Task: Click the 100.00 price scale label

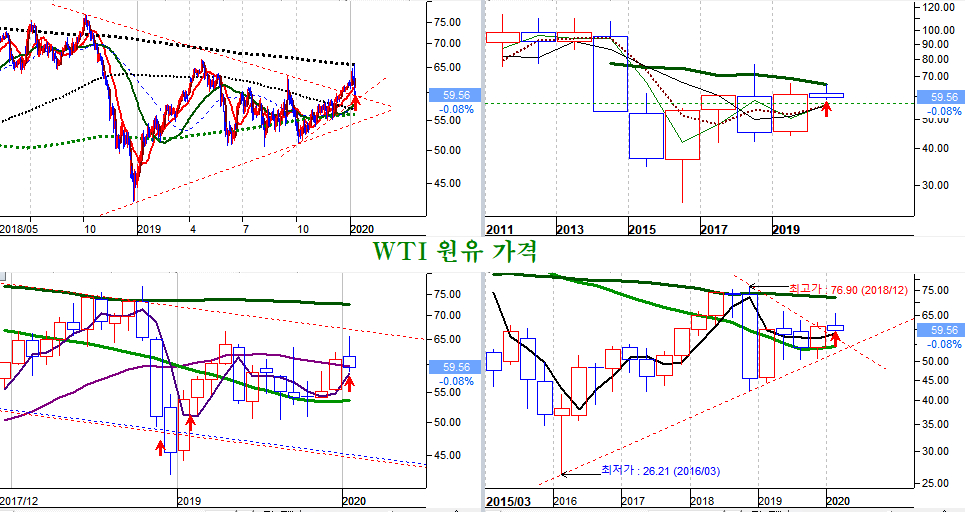Action: (x=939, y=30)
